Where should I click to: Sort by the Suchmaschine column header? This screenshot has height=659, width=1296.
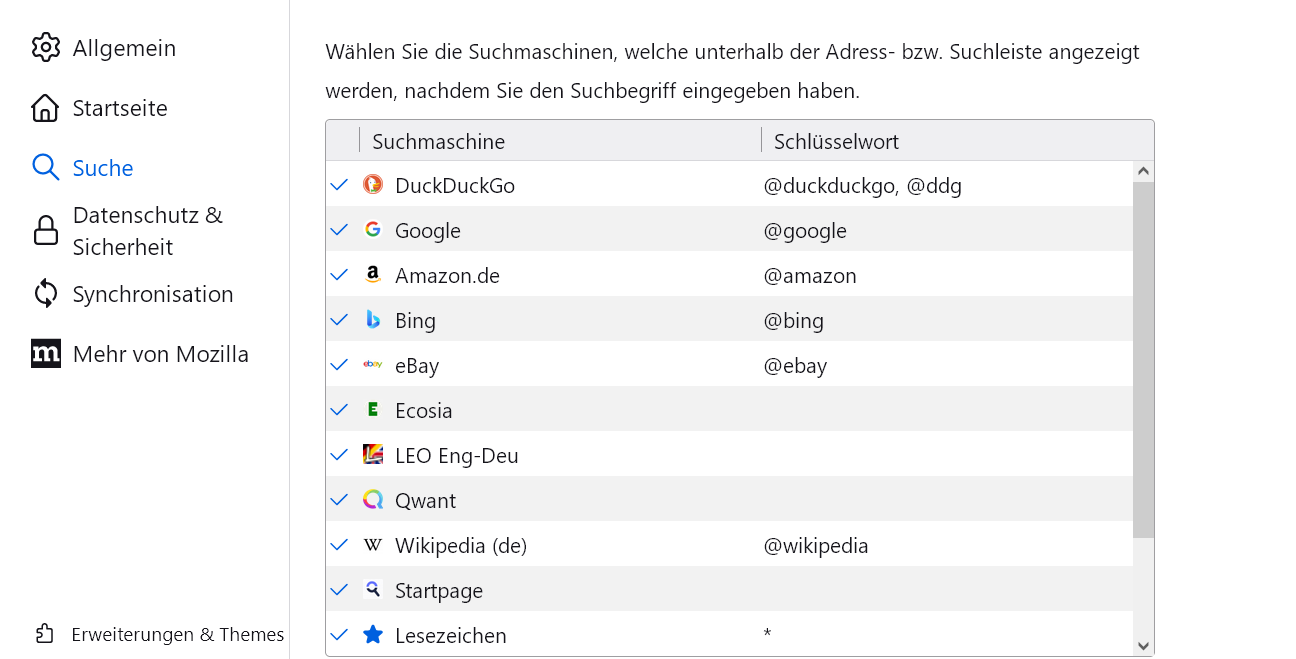(x=438, y=141)
